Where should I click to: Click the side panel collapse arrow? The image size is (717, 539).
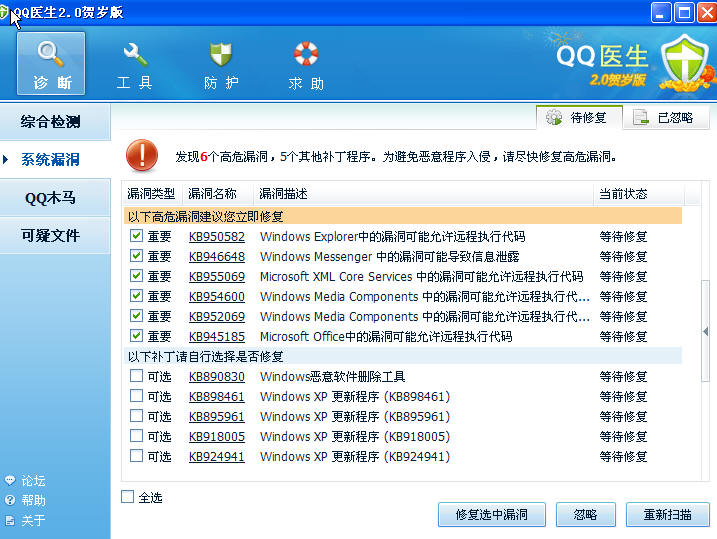pyautogui.click(x=706, y=331)
